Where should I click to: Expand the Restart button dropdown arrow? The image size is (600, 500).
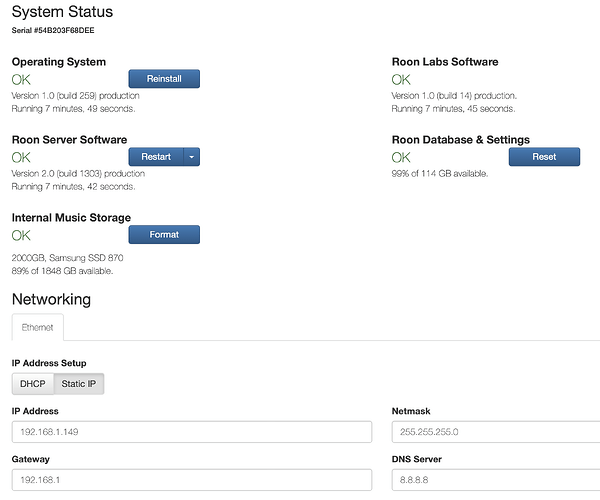click(x=191, y=157)
